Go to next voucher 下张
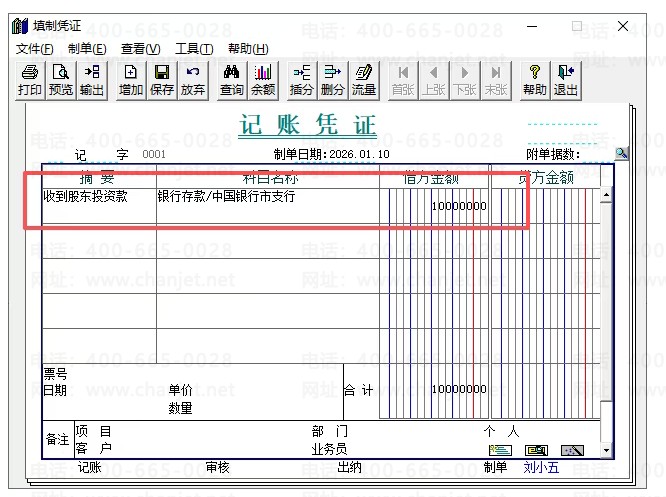The image size is (666, 497). click(x=465, y=80)
